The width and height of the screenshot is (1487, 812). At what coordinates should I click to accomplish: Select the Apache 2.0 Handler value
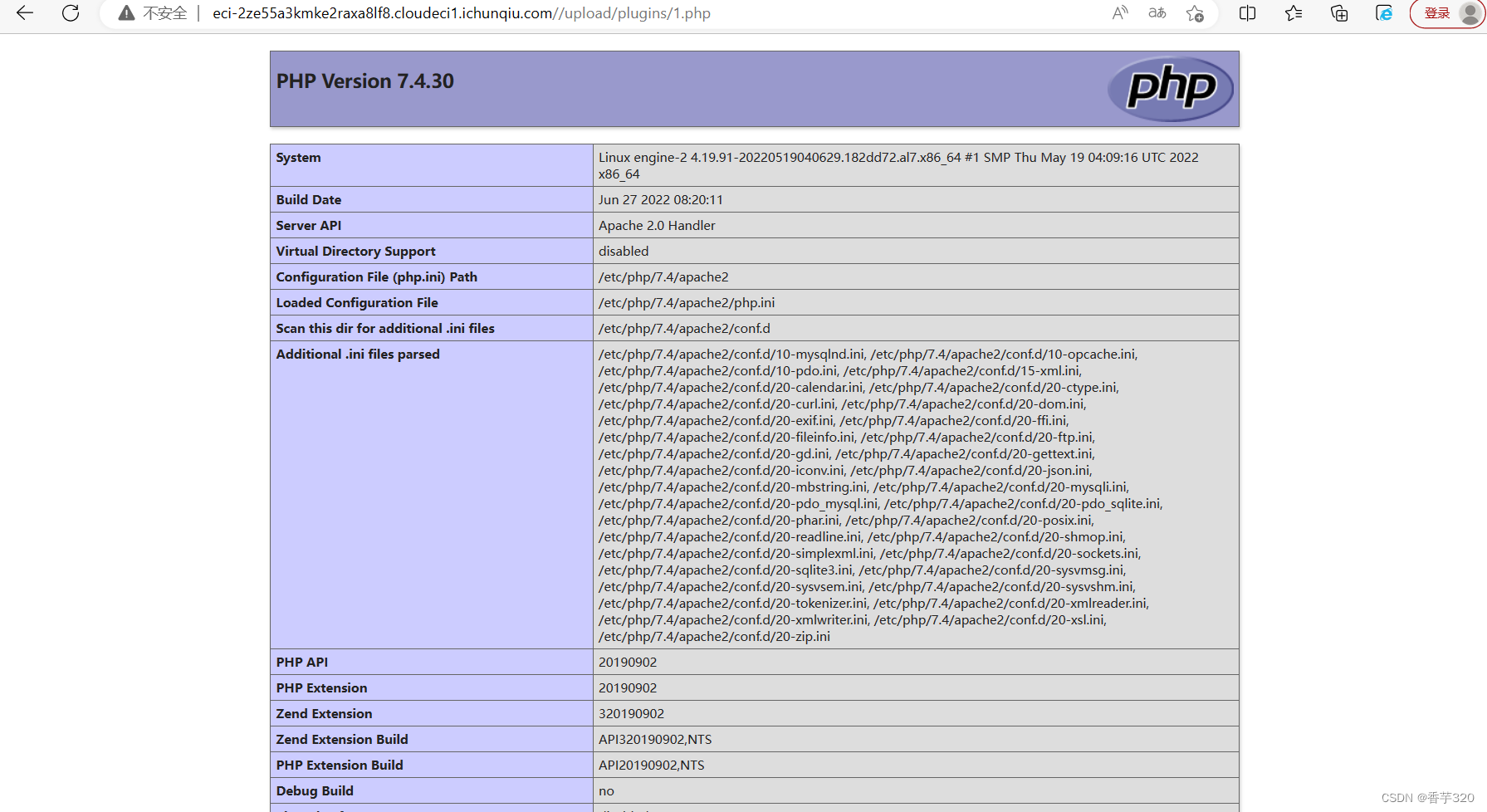point(657,226)
